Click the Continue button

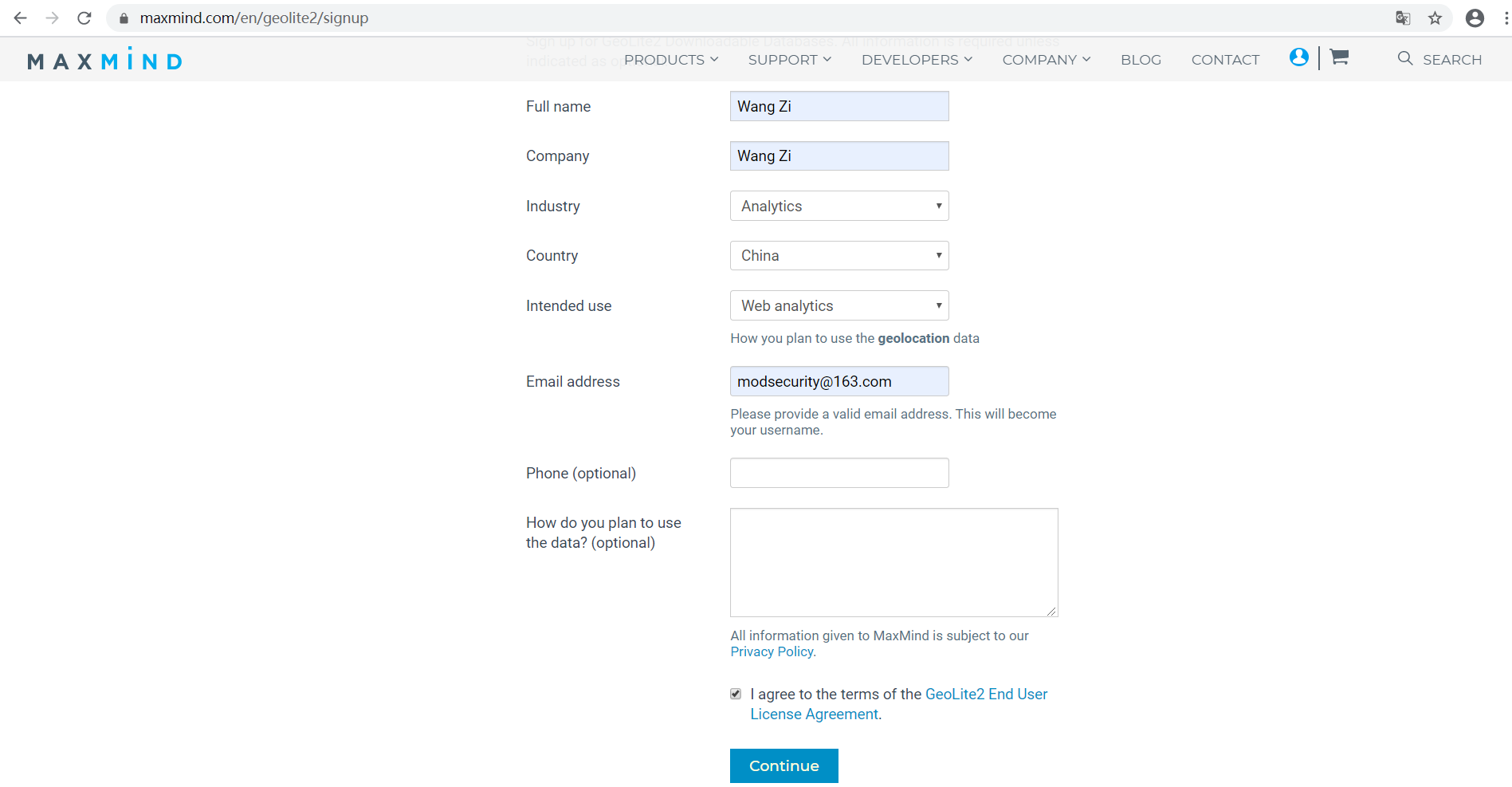tap(784, 765)
